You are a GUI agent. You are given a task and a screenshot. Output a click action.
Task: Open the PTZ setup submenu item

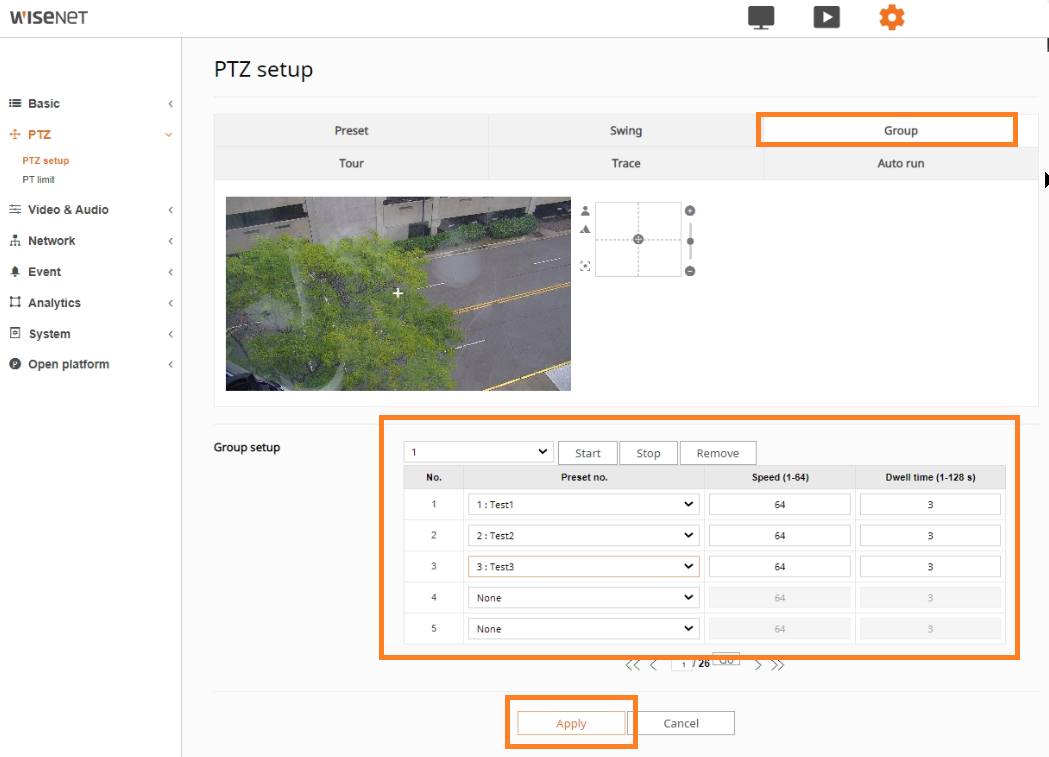click(x=45, y=160)
